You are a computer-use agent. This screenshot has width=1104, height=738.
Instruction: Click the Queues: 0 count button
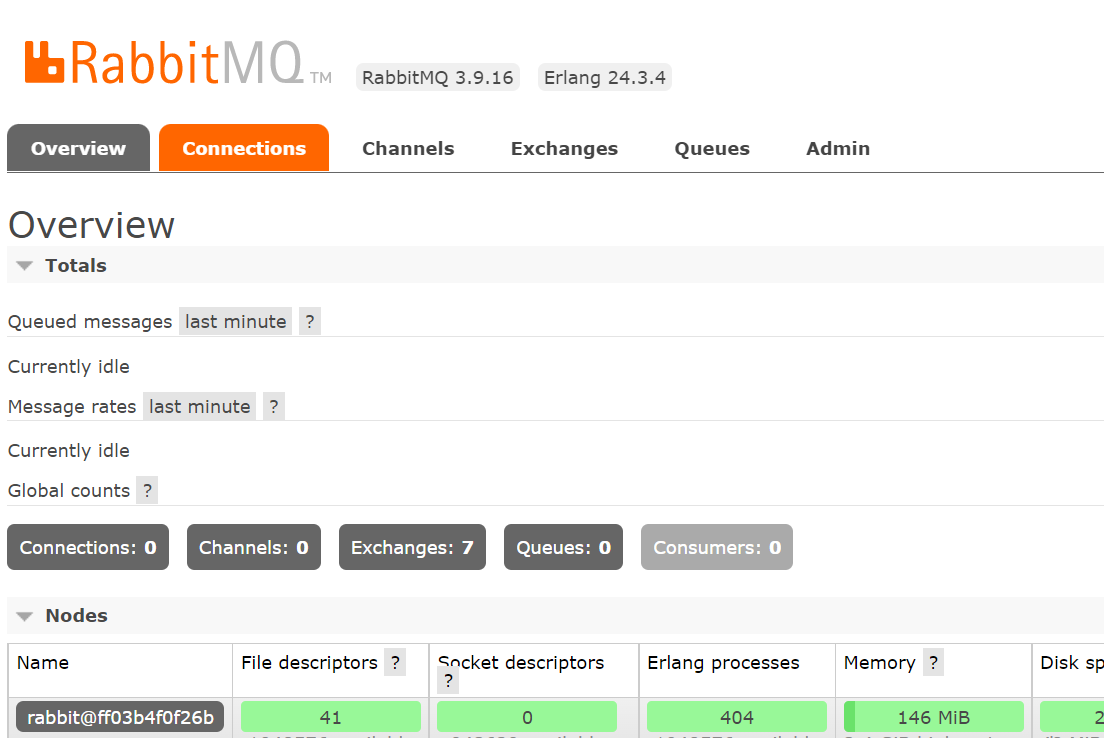[x=563, y=547]
